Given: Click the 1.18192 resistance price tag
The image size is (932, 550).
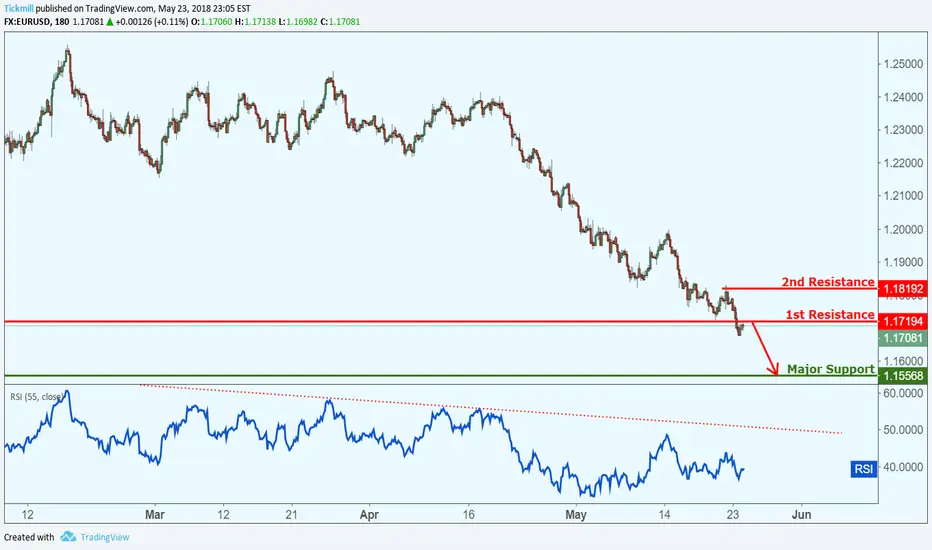Looking at the screenshot, I should [x=903, y=289].
